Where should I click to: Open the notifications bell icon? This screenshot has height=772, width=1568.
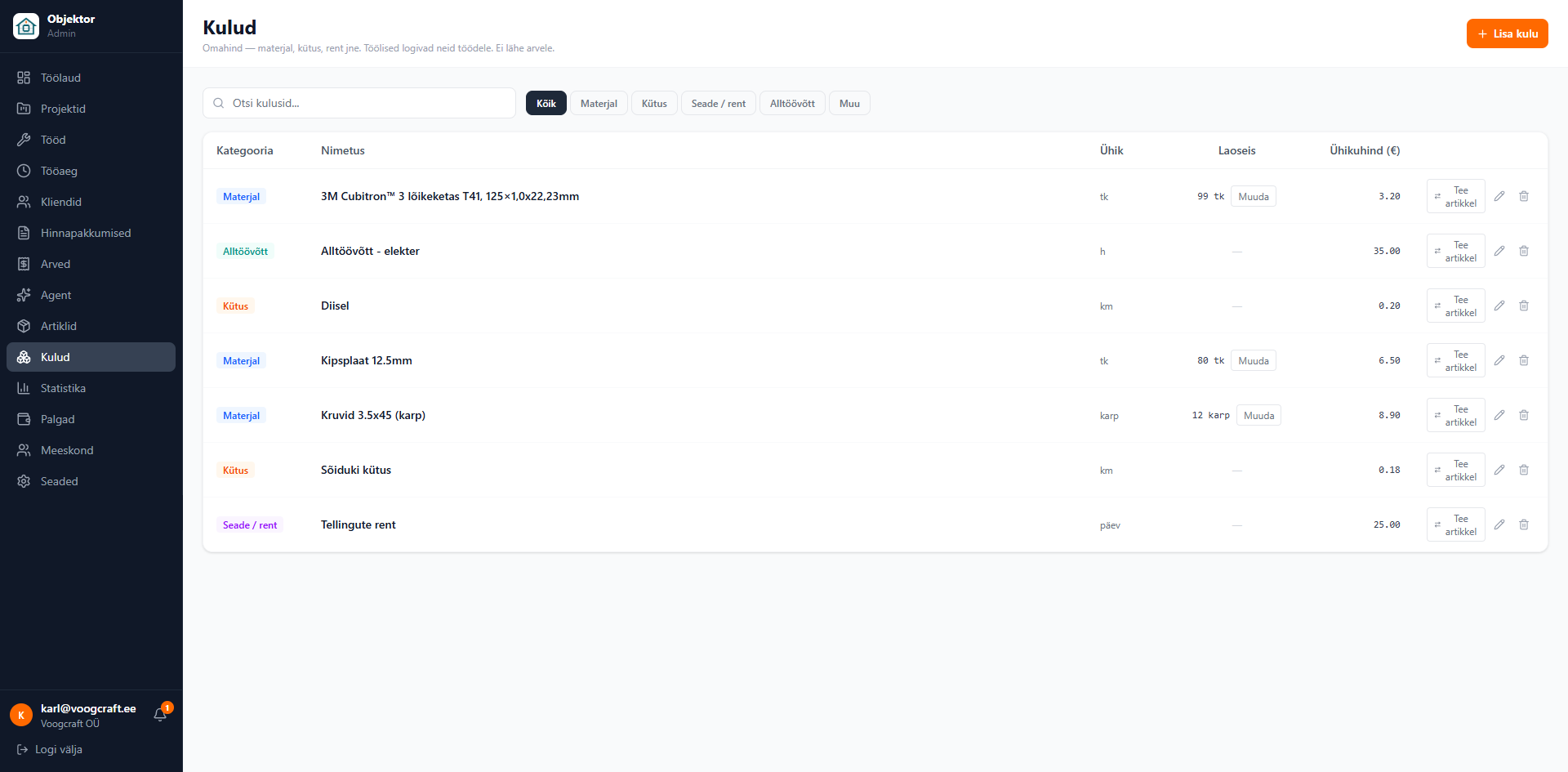click(x=160, y=715)
